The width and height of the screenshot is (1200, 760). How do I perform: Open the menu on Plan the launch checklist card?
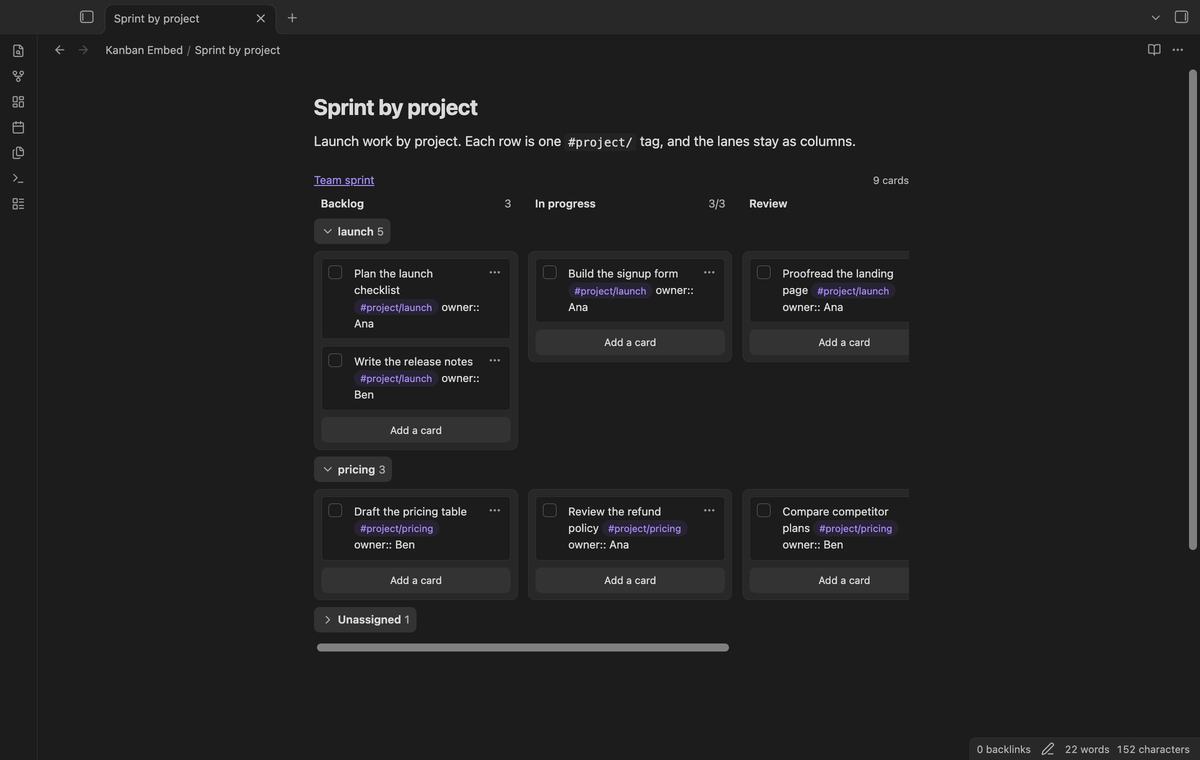pyautogui.click(x=495, y=272)
